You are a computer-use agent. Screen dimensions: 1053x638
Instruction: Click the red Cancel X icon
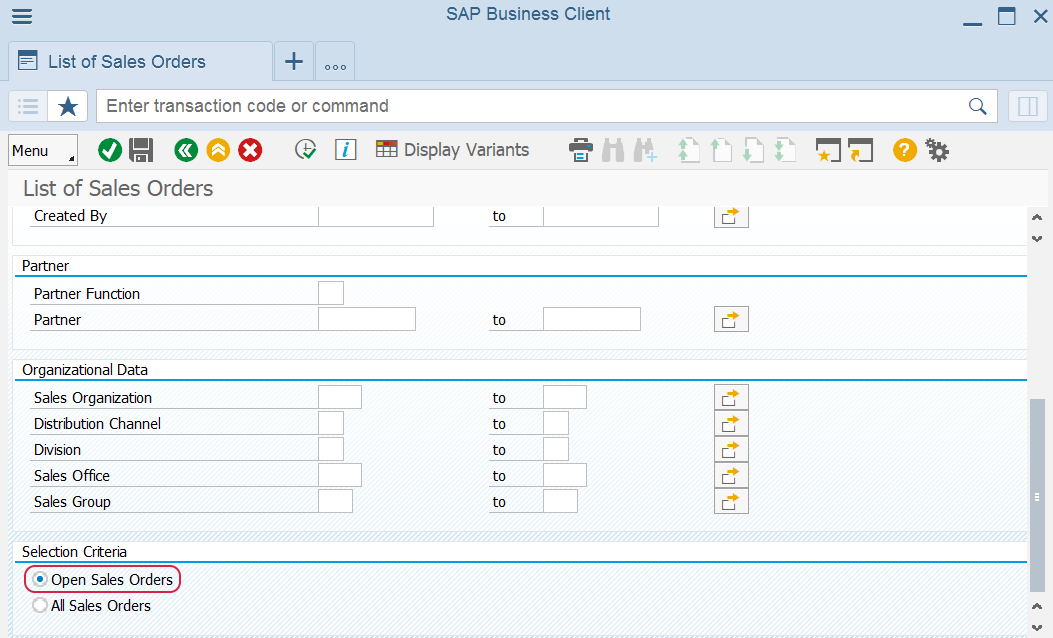click(x=250, y=150)
